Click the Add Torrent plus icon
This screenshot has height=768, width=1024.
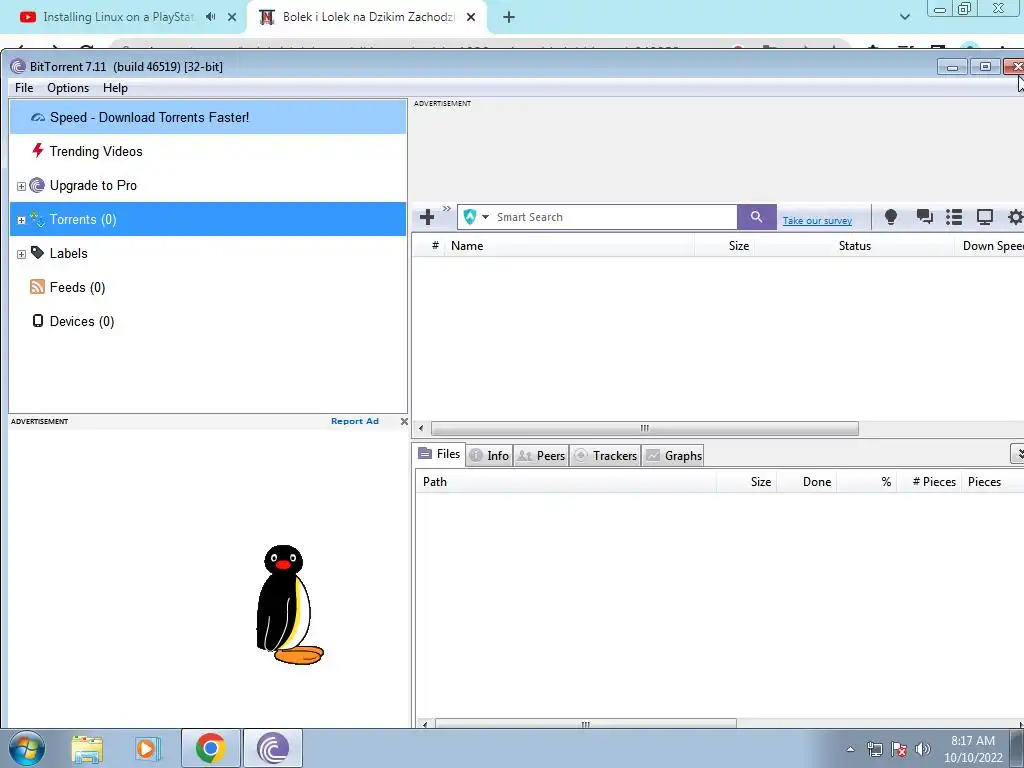(427, 217)
